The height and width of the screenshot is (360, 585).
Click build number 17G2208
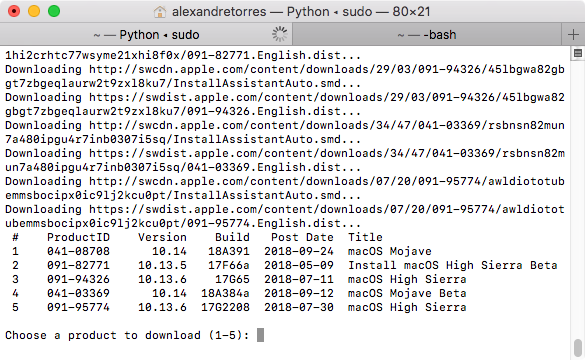[225, 307]
